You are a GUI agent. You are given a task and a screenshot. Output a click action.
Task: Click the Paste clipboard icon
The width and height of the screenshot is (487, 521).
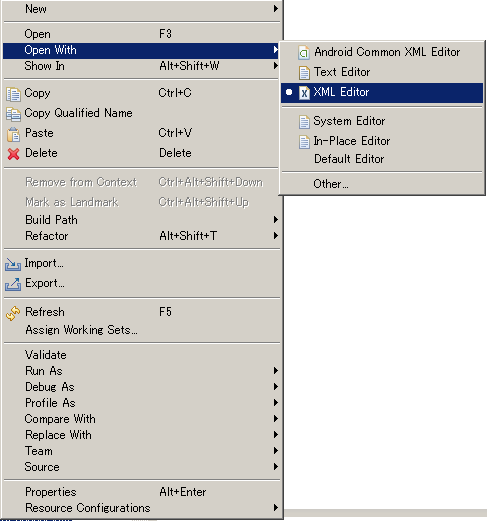[x=13, y=134]
